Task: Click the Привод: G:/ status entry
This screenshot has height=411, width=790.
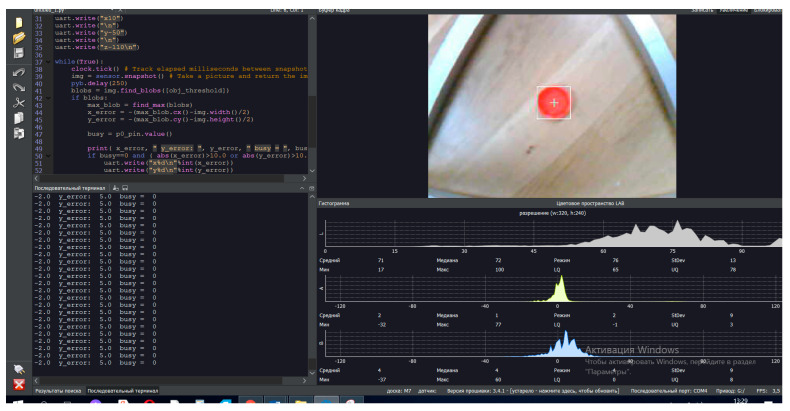Action: tap(730, 391)
